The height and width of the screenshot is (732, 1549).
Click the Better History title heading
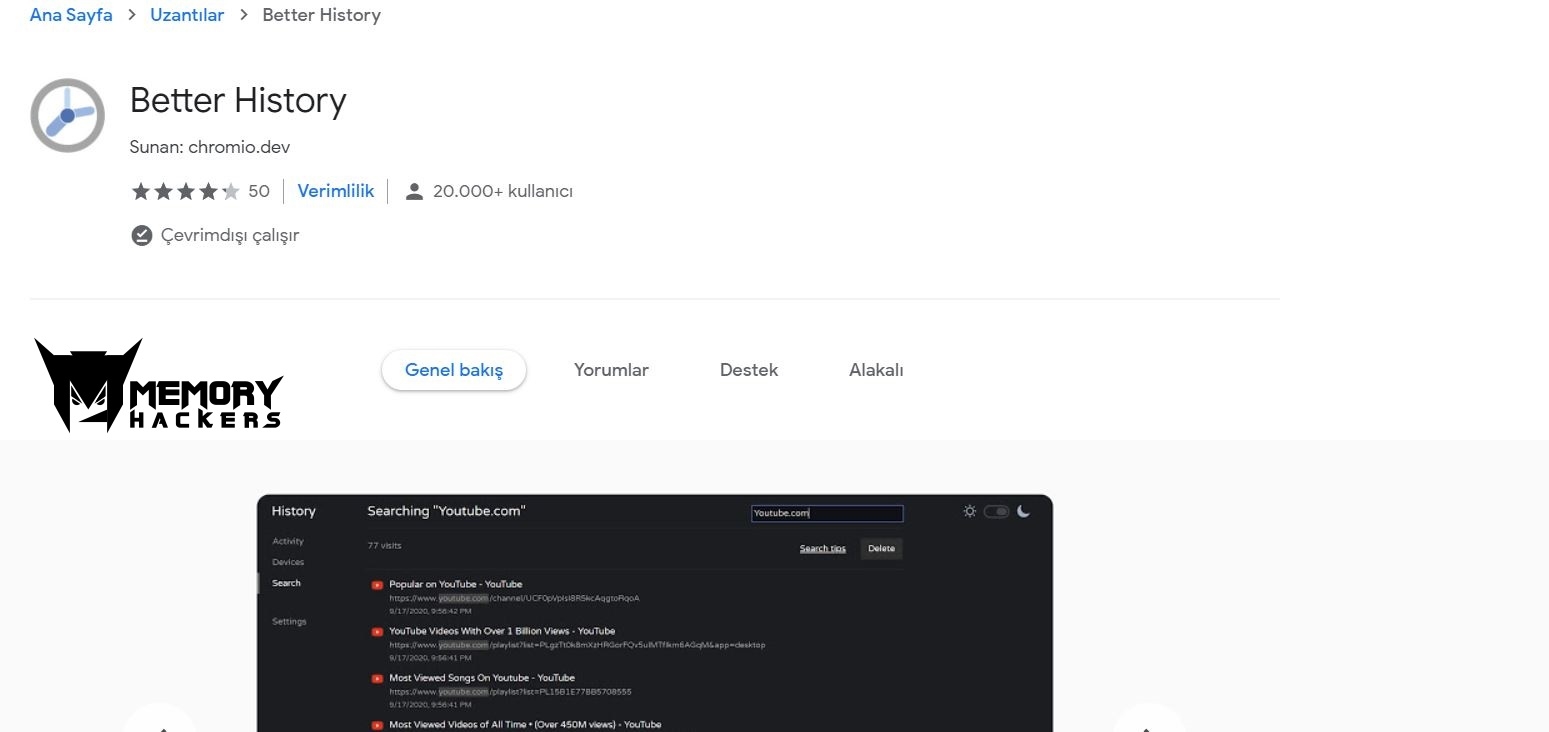(x=238, y=100)
